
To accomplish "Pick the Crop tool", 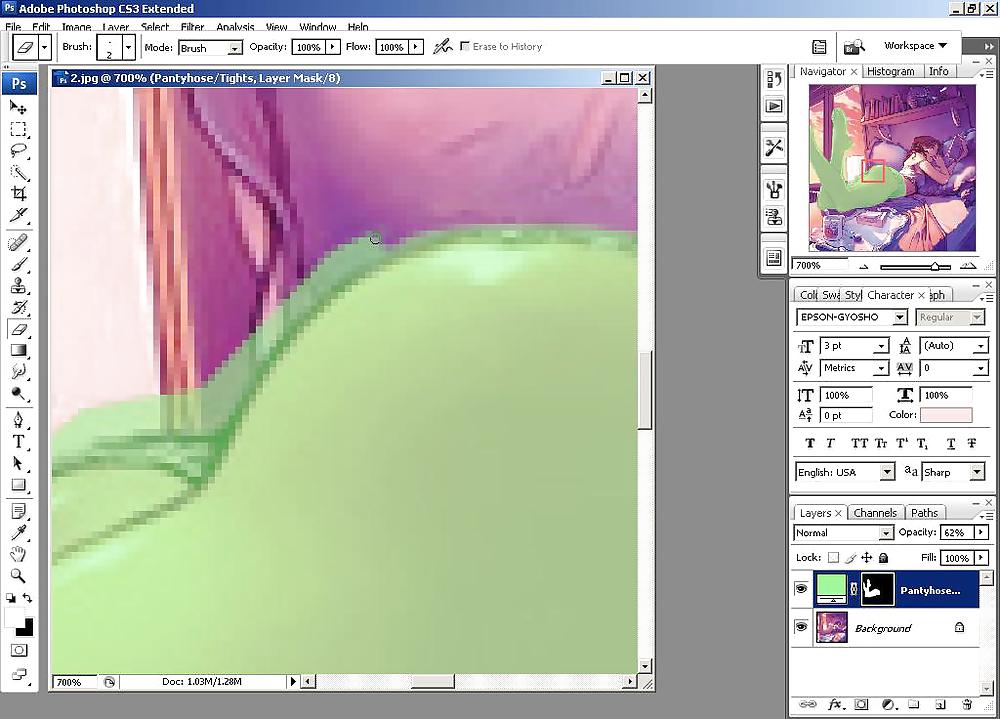I will point(18,194).
